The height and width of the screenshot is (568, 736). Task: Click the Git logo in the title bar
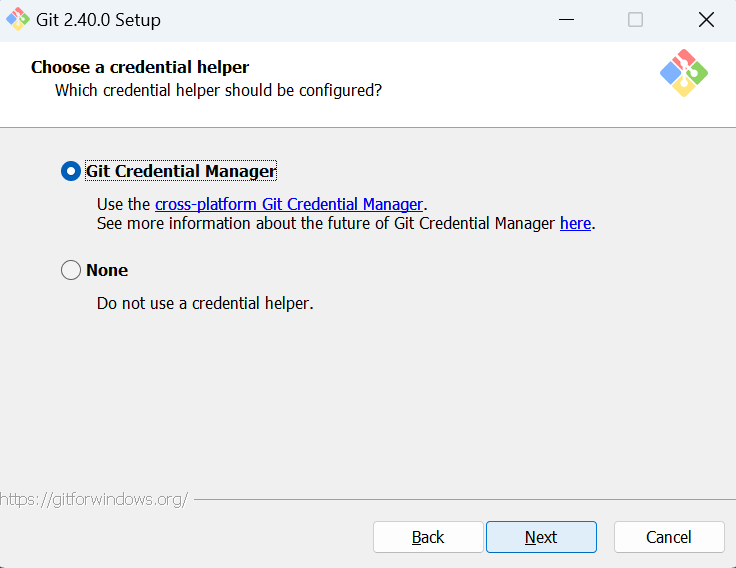pyautogui.click(x=18, y=19)
